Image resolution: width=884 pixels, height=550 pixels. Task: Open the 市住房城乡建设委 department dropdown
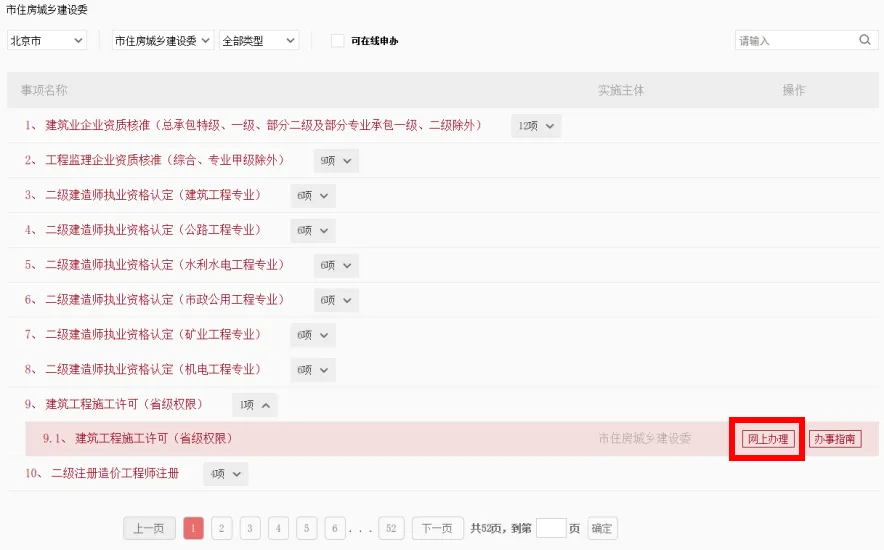point(162,41)
